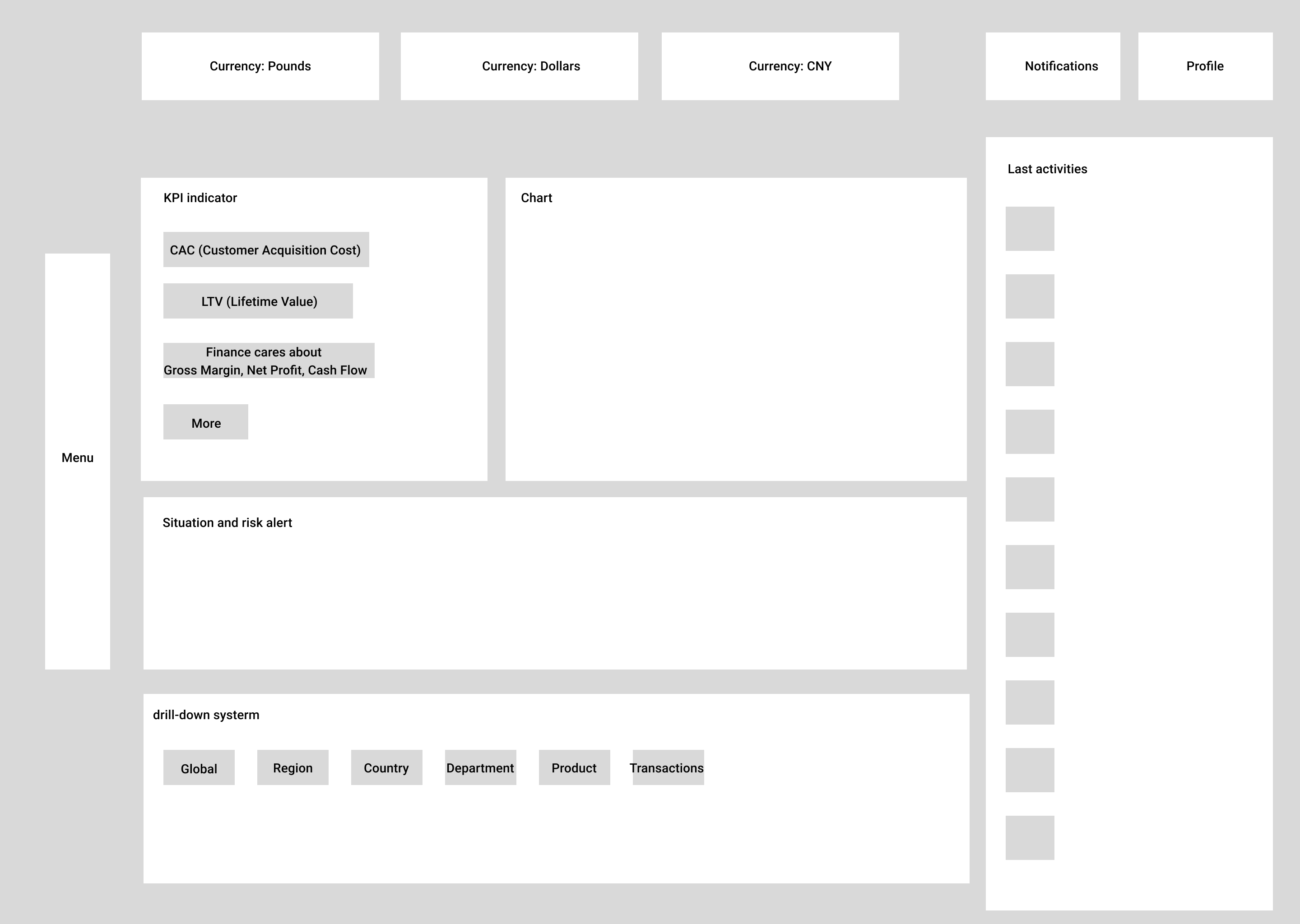Drill down to Region level
This screenshot has width=1300, height=924.
[292, 767]
